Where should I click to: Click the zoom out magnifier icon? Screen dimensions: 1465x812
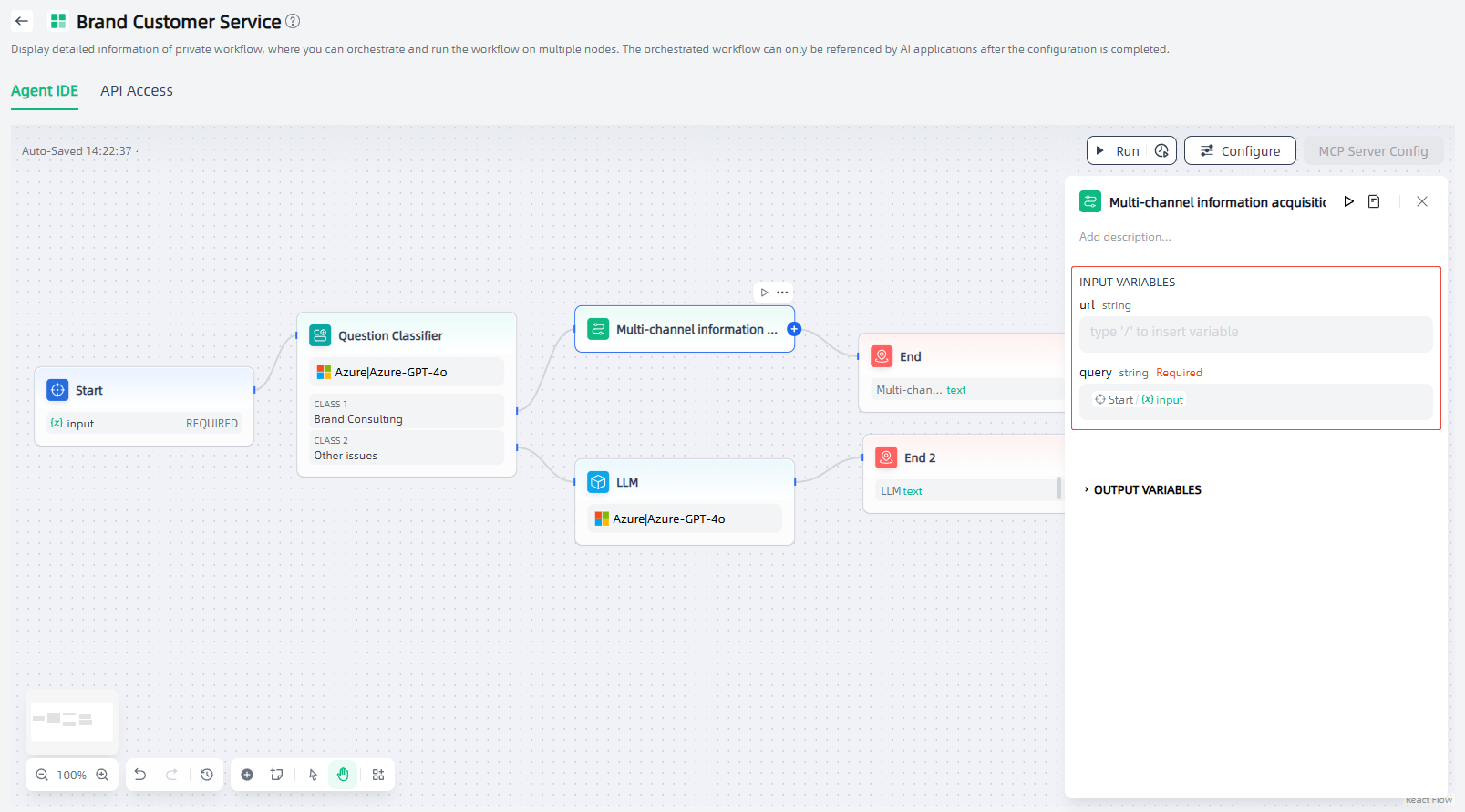[42, 775]
